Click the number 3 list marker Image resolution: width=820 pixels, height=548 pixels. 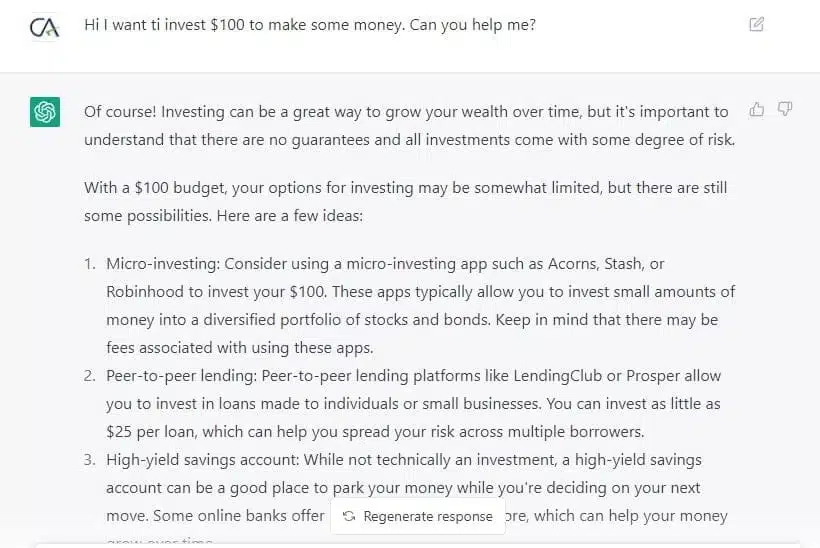pos(89,460)
